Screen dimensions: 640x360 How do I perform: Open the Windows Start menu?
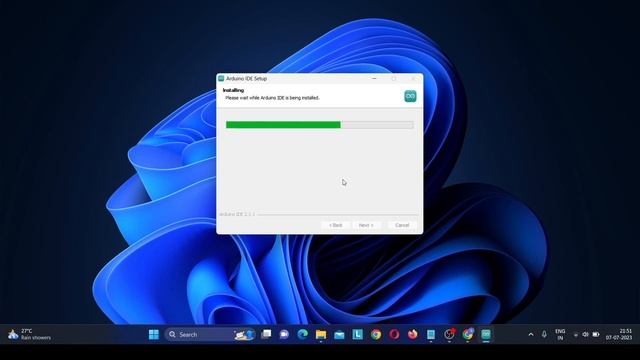(x=154, y=335)
